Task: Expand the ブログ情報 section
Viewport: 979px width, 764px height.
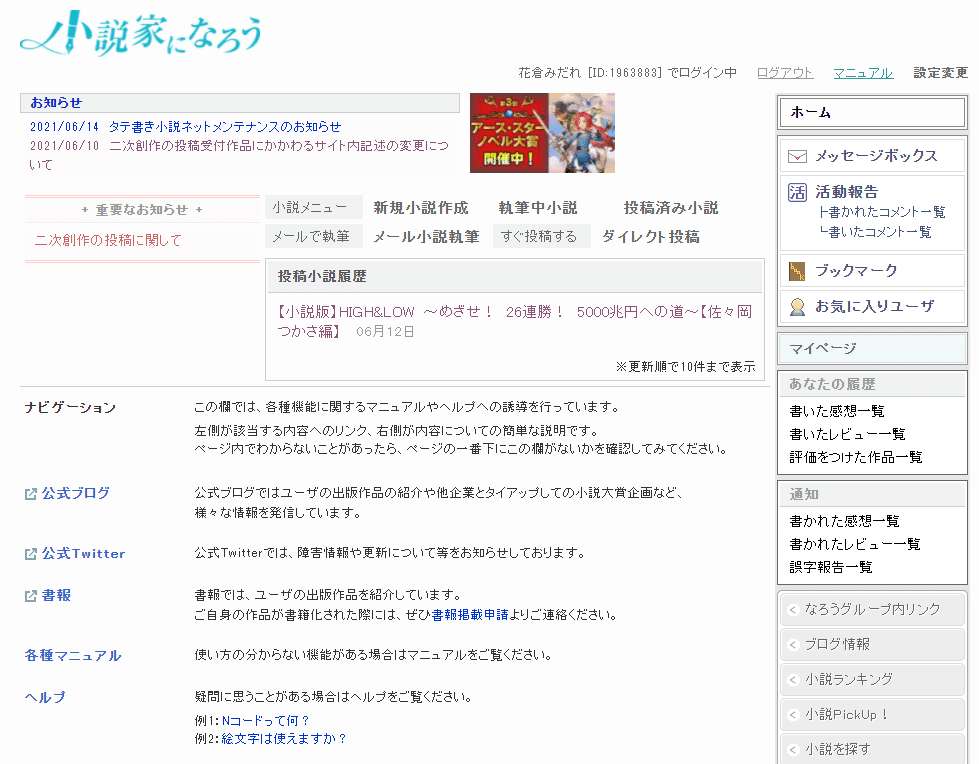Action: point(872,644)
